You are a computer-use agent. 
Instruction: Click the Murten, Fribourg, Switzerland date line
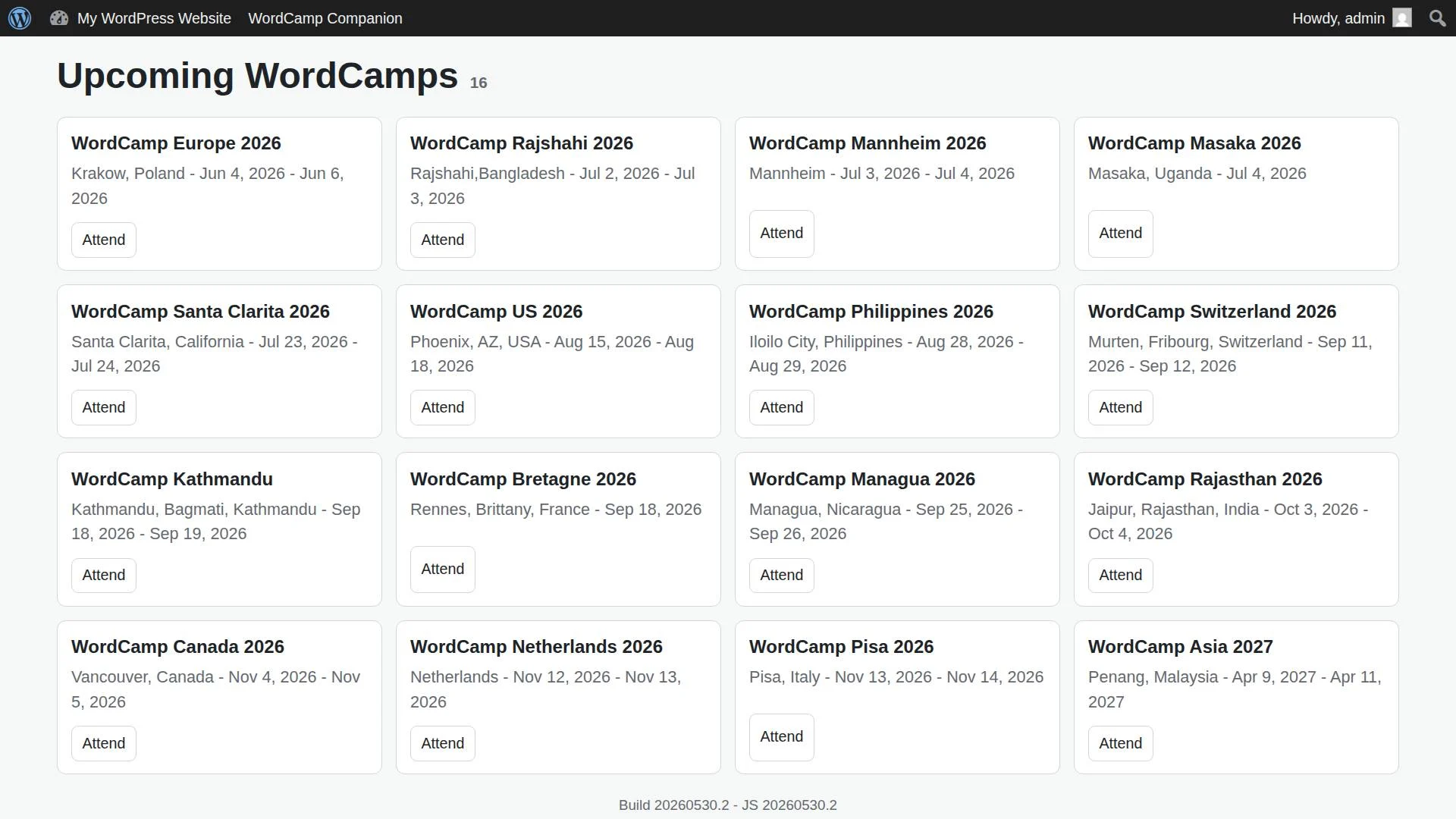(1230, 353)
